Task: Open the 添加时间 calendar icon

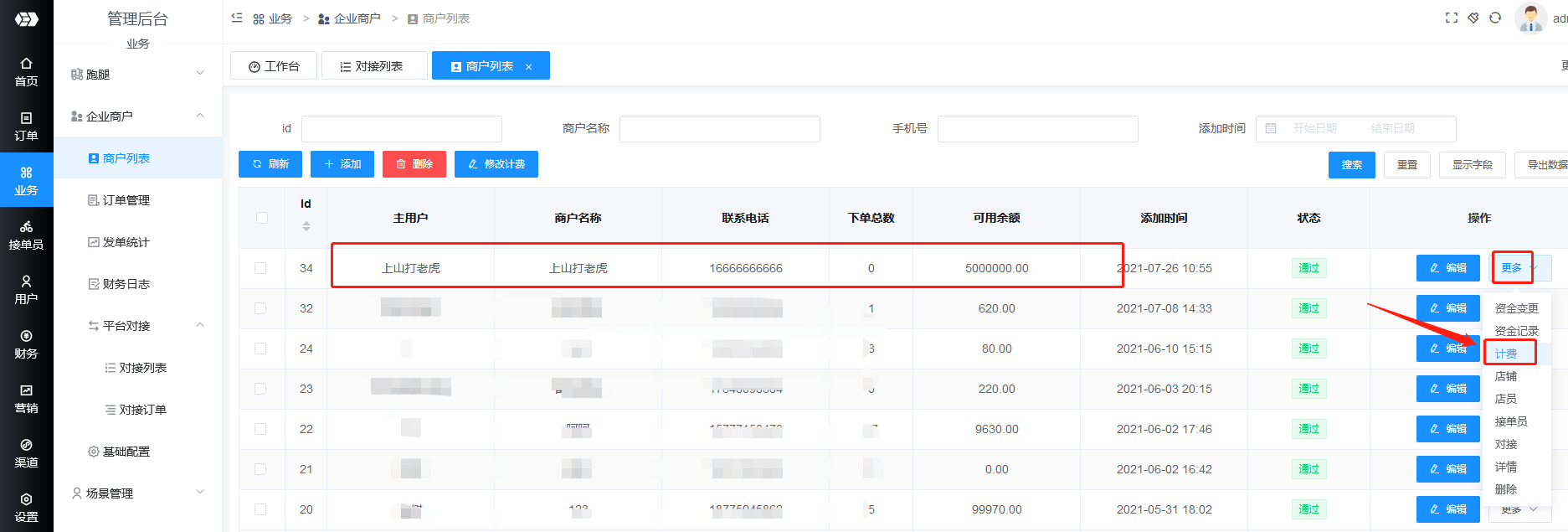Action: 1271,128
